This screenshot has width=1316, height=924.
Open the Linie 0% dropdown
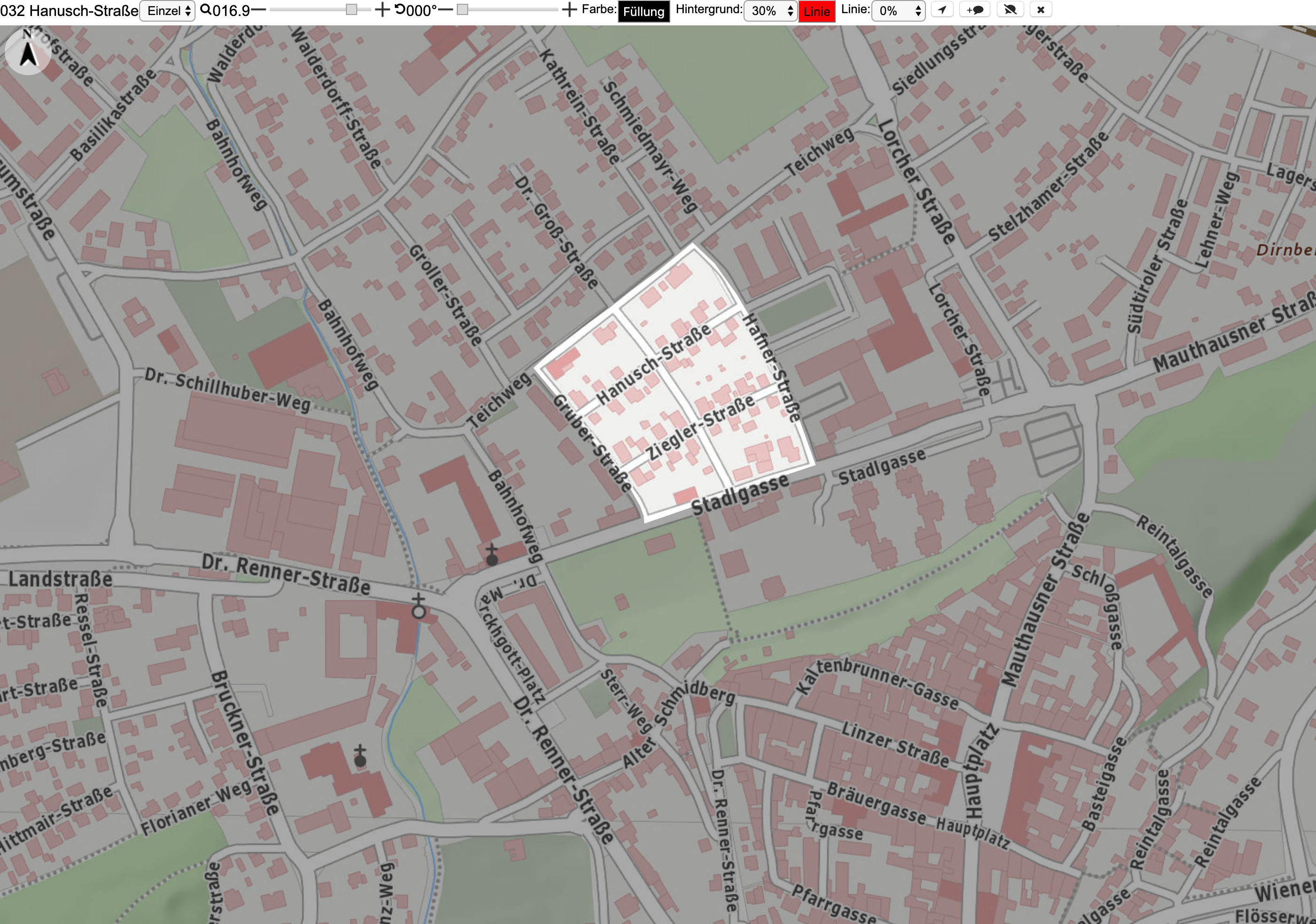click(898, 11)
